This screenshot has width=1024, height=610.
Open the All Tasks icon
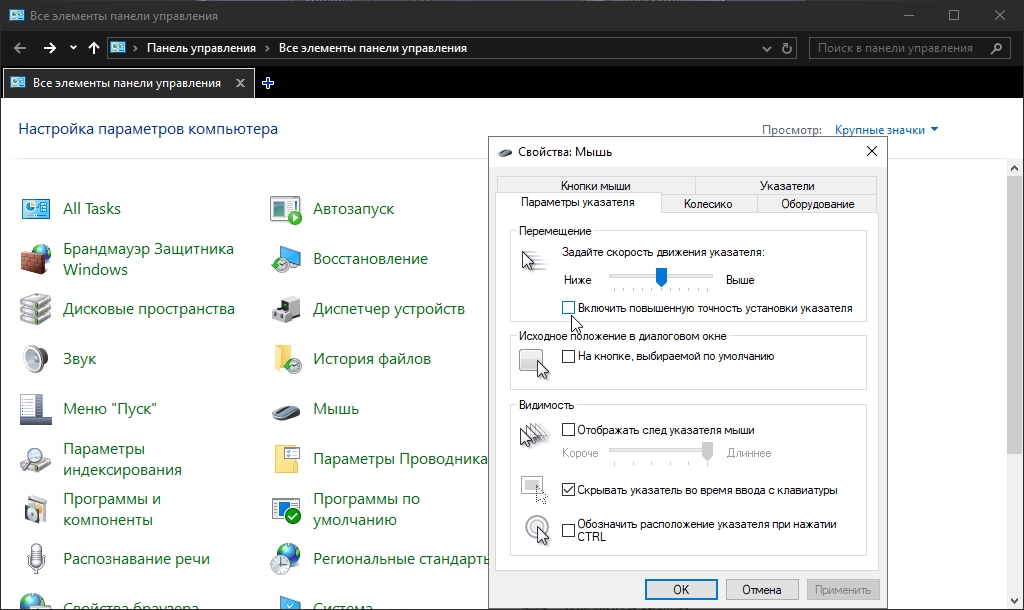[x=37, y=208]
